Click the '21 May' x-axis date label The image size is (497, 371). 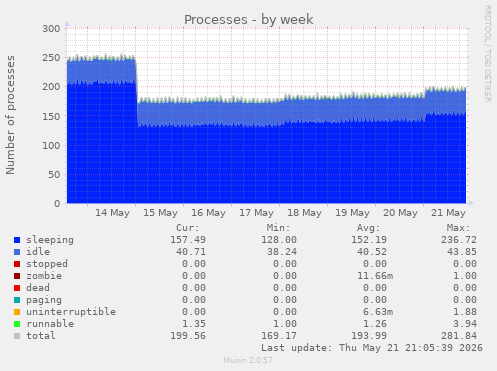448,213
